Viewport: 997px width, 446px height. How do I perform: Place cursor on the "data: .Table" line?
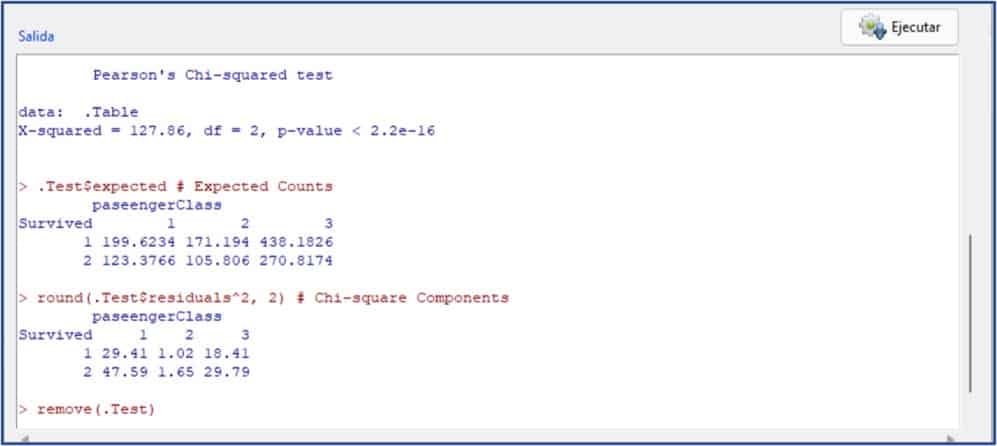click(x=78, y=112)
